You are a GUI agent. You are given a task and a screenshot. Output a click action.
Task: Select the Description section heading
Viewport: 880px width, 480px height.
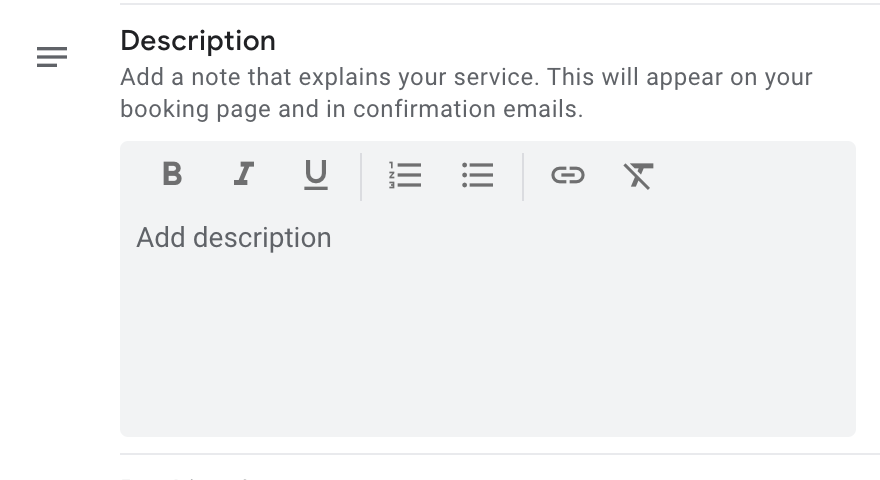coord(198,41)
